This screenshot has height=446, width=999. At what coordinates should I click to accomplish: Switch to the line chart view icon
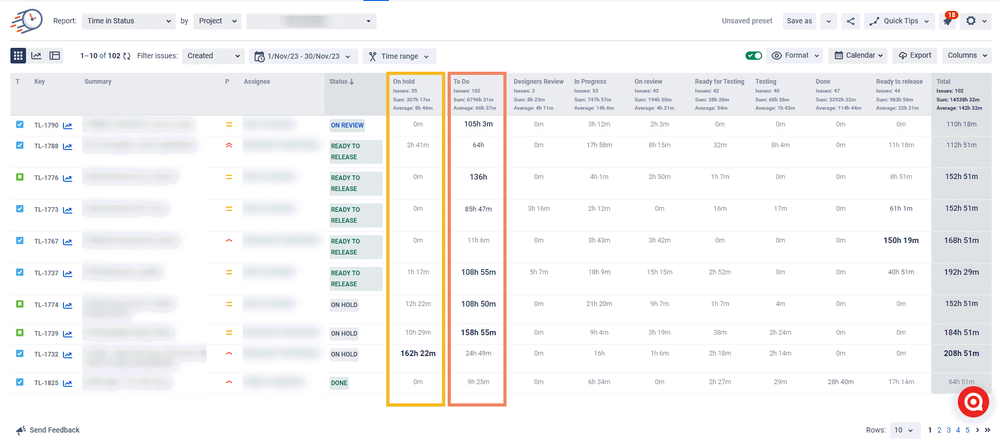click(36, 56)
